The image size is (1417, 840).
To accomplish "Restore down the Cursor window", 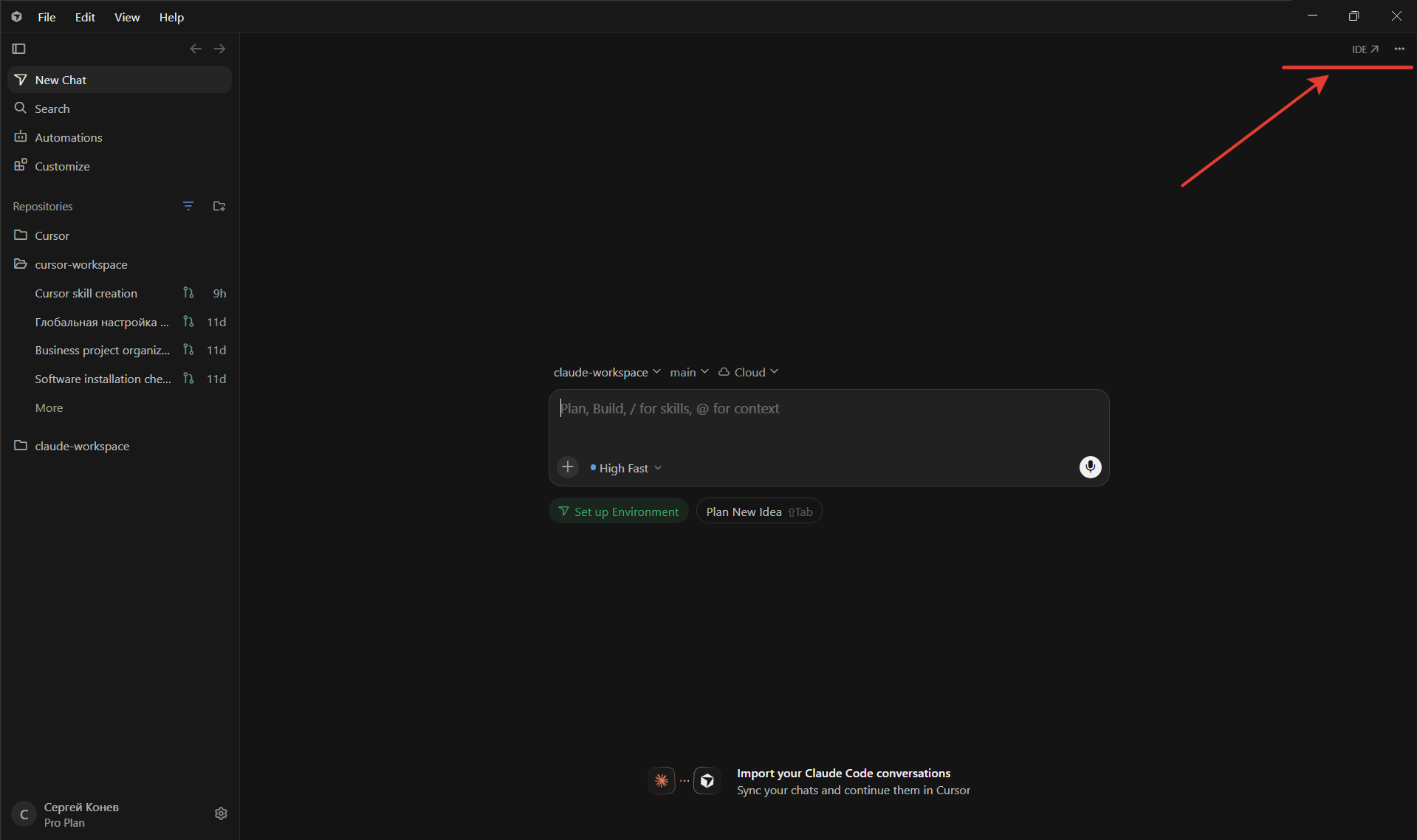I will [x=1353, y=16].
